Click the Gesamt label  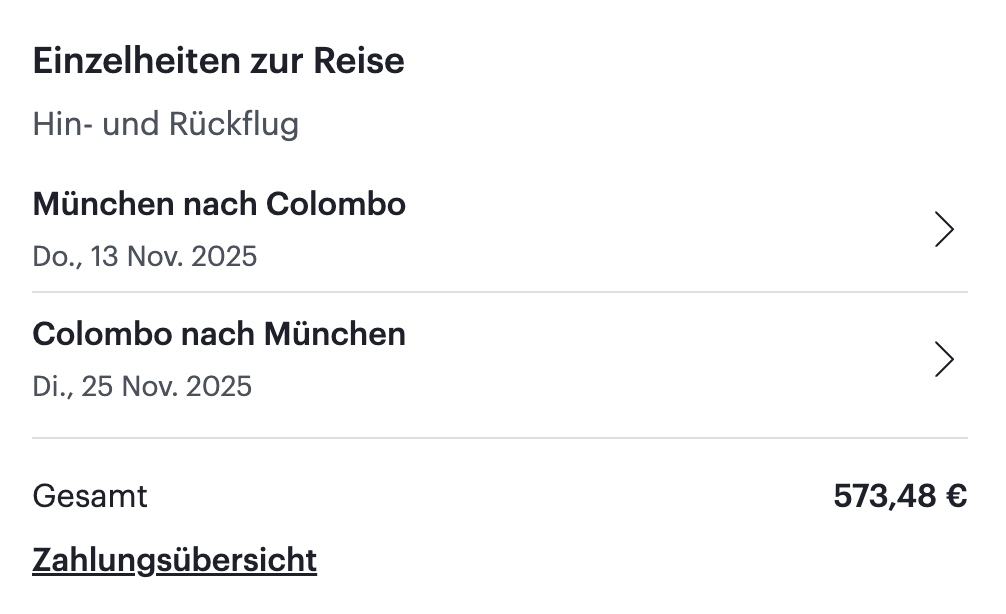pyautogui.click(x=90, y=496)
